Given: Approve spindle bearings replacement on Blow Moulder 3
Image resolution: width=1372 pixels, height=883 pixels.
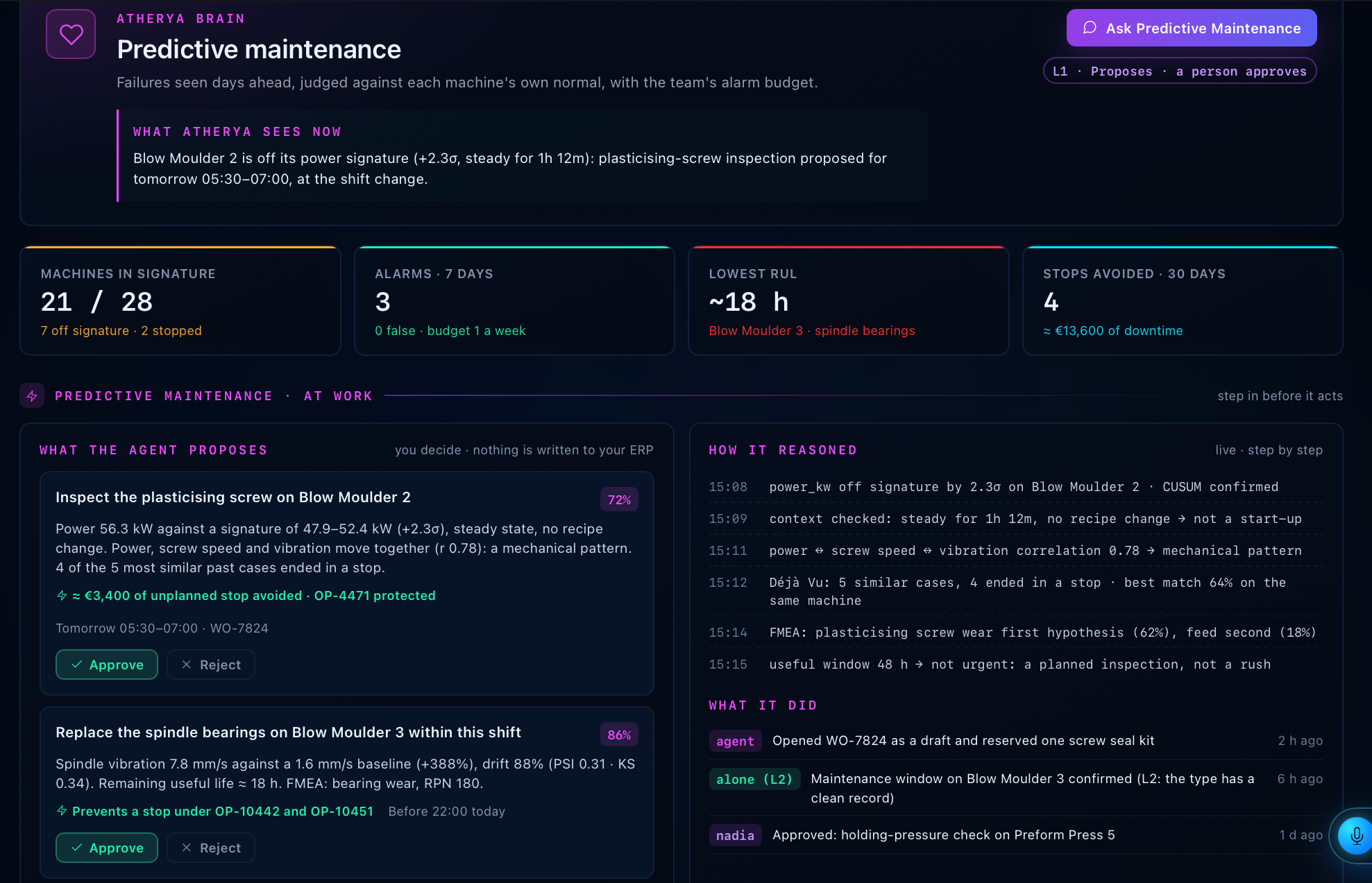Looking at the screenshot, I should pyautogui.click(x=107, y=848).
